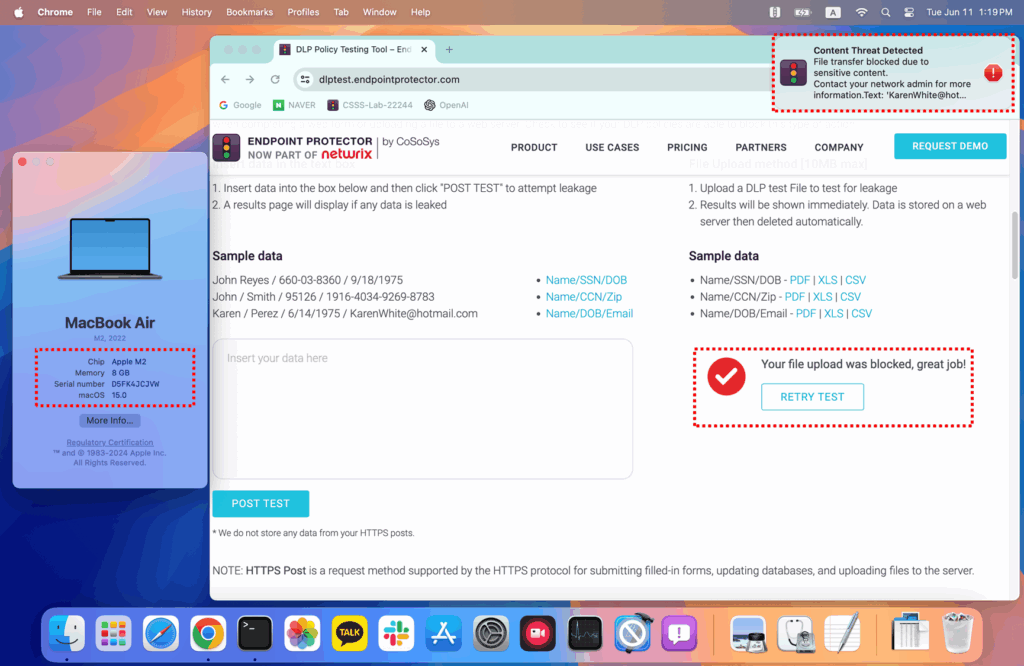Close the DLP Policy Testing Tool tab
Image resolution: width=1024 pixels, height=666 pixels.
pos(424,50)
